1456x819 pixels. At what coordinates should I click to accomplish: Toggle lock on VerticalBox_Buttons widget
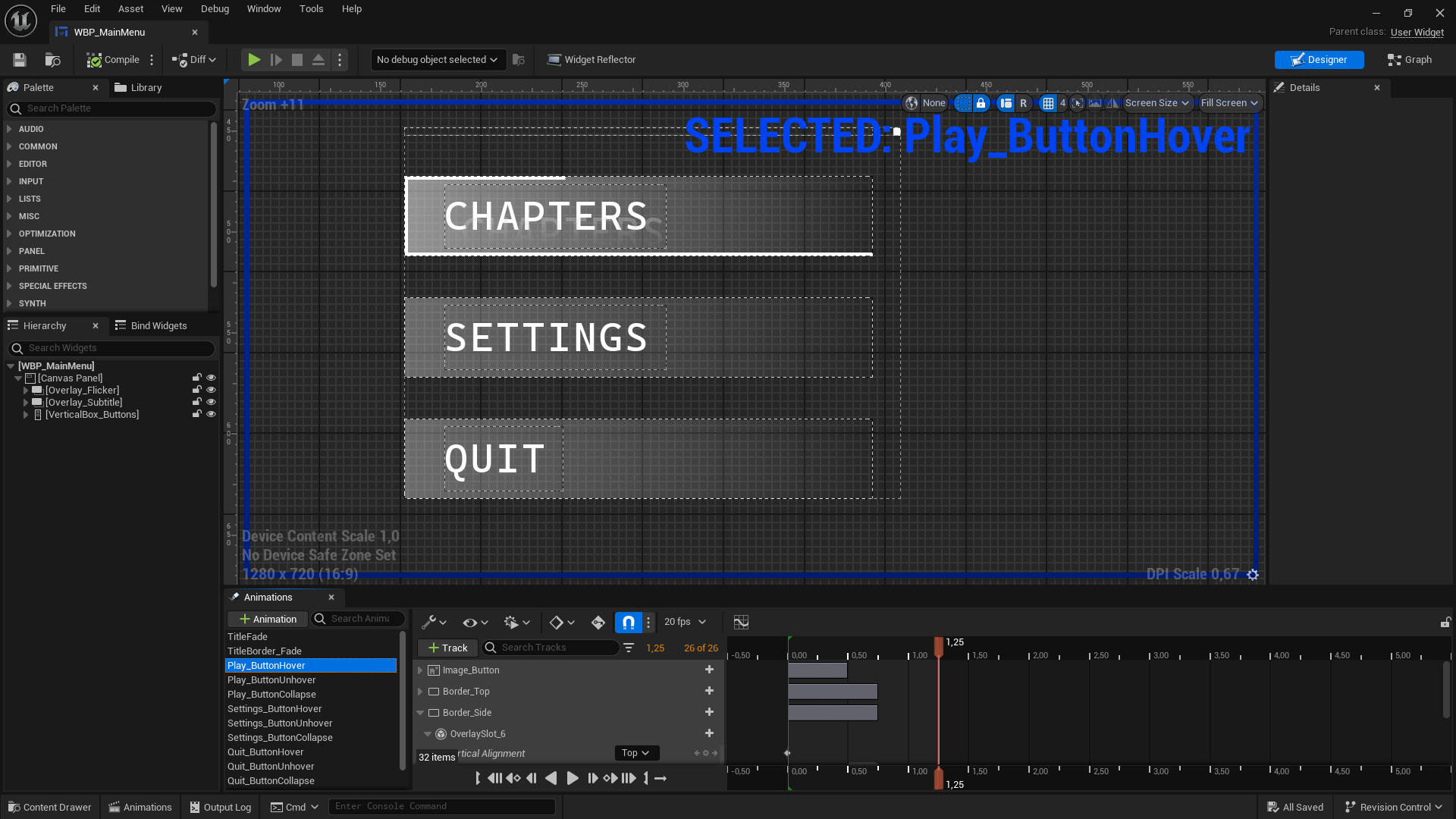click(x=197, y=414)
